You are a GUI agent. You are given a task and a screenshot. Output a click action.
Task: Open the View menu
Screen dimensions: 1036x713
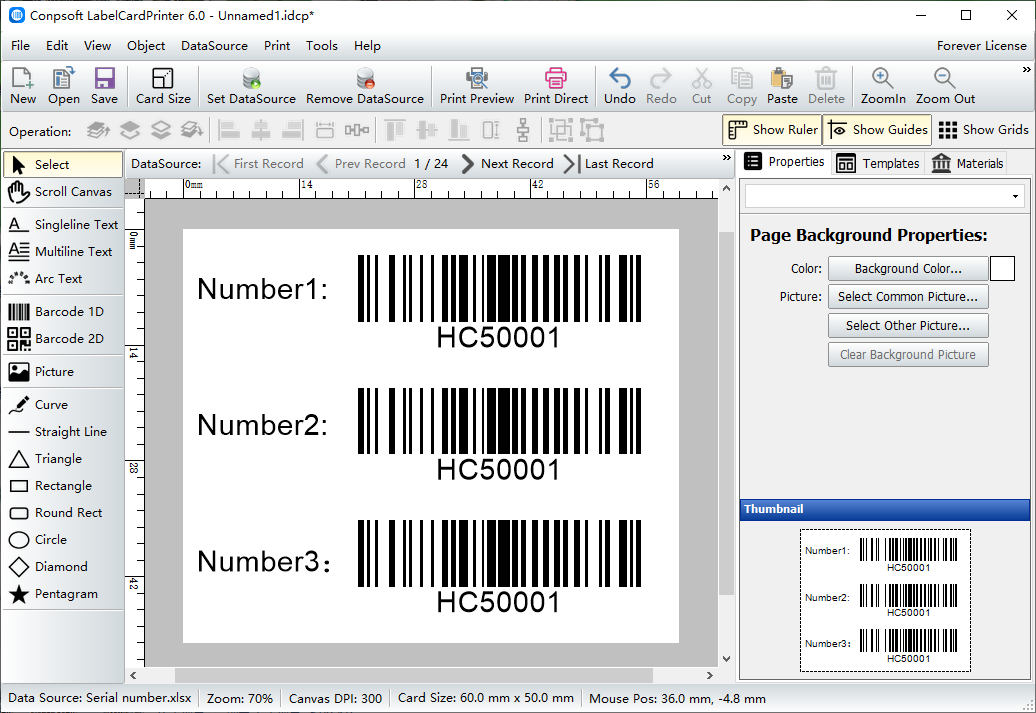coord(97,46)
